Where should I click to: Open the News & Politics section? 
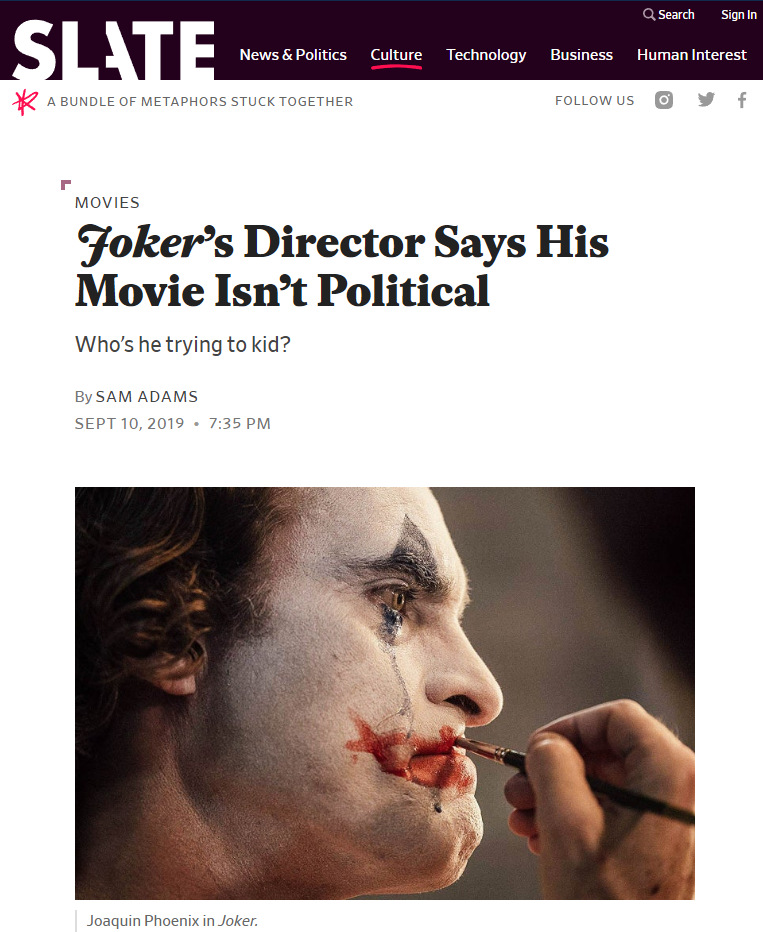[293, 55]
